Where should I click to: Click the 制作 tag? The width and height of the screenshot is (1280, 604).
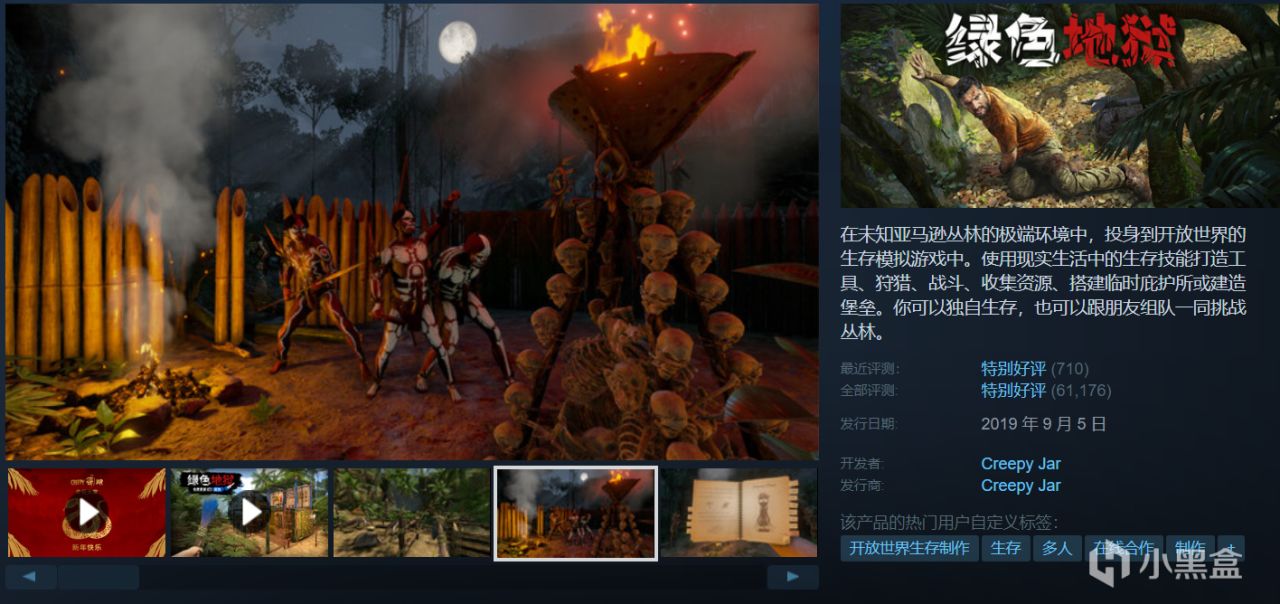pyautogui.click(x=1189, y=548)
